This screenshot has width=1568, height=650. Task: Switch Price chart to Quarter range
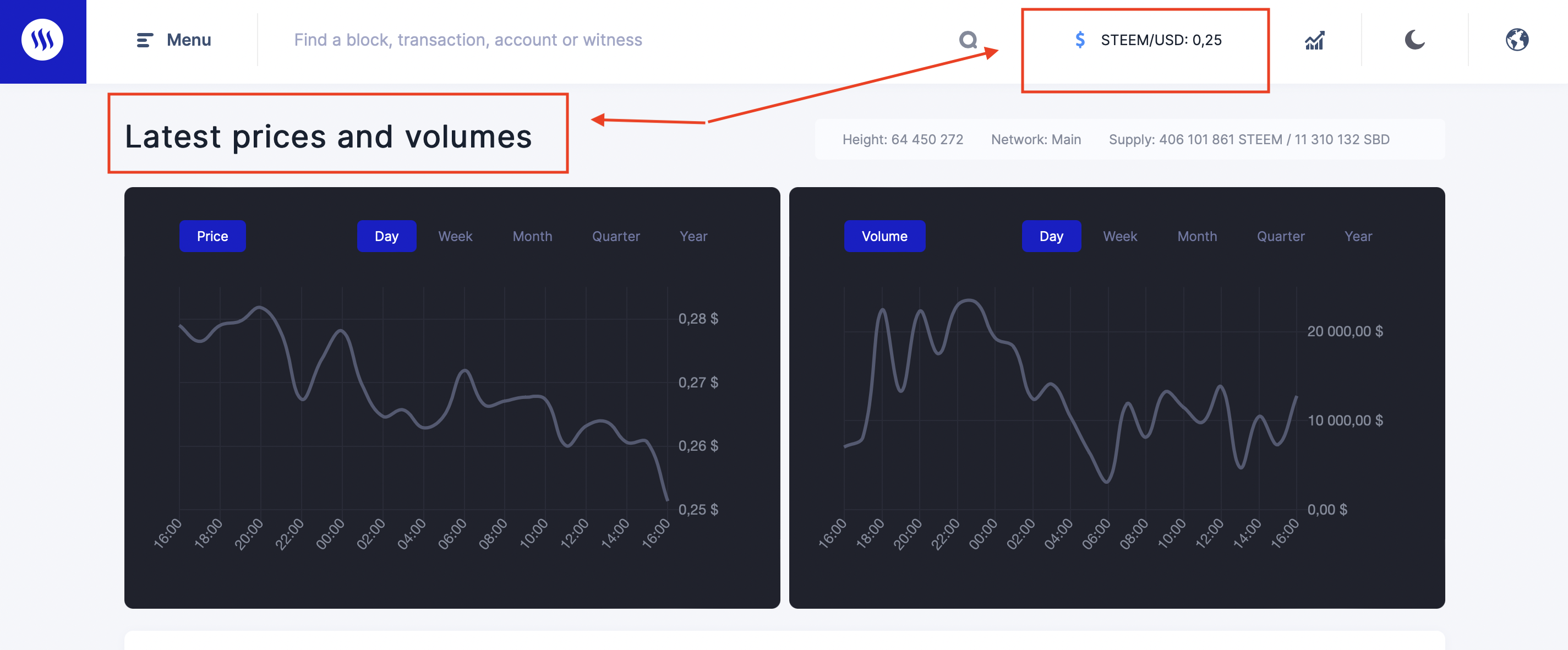coord(615,236)
